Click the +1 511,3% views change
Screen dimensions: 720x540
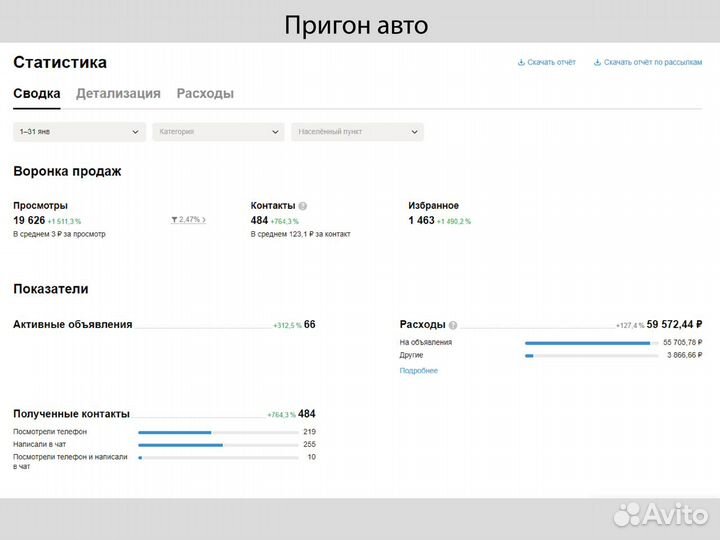point(64,221)
